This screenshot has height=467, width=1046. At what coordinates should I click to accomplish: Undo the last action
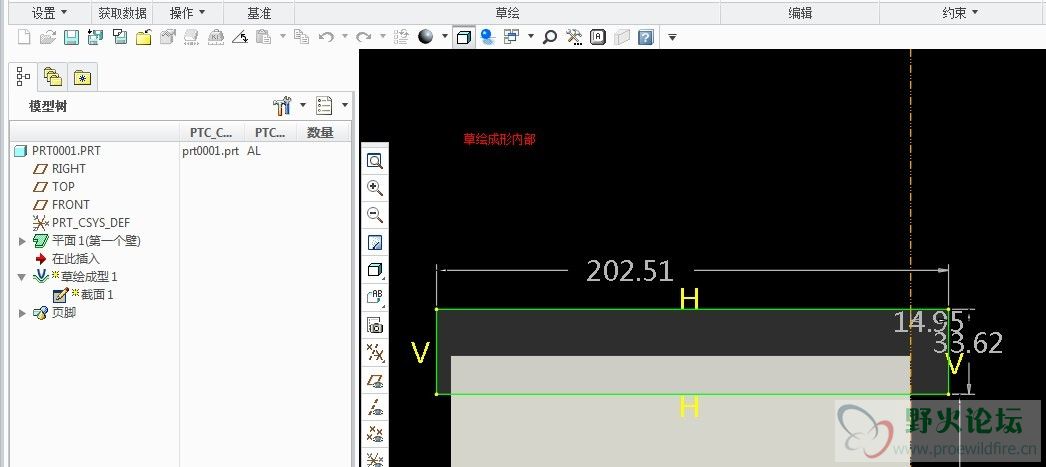(x=326, y=37)
